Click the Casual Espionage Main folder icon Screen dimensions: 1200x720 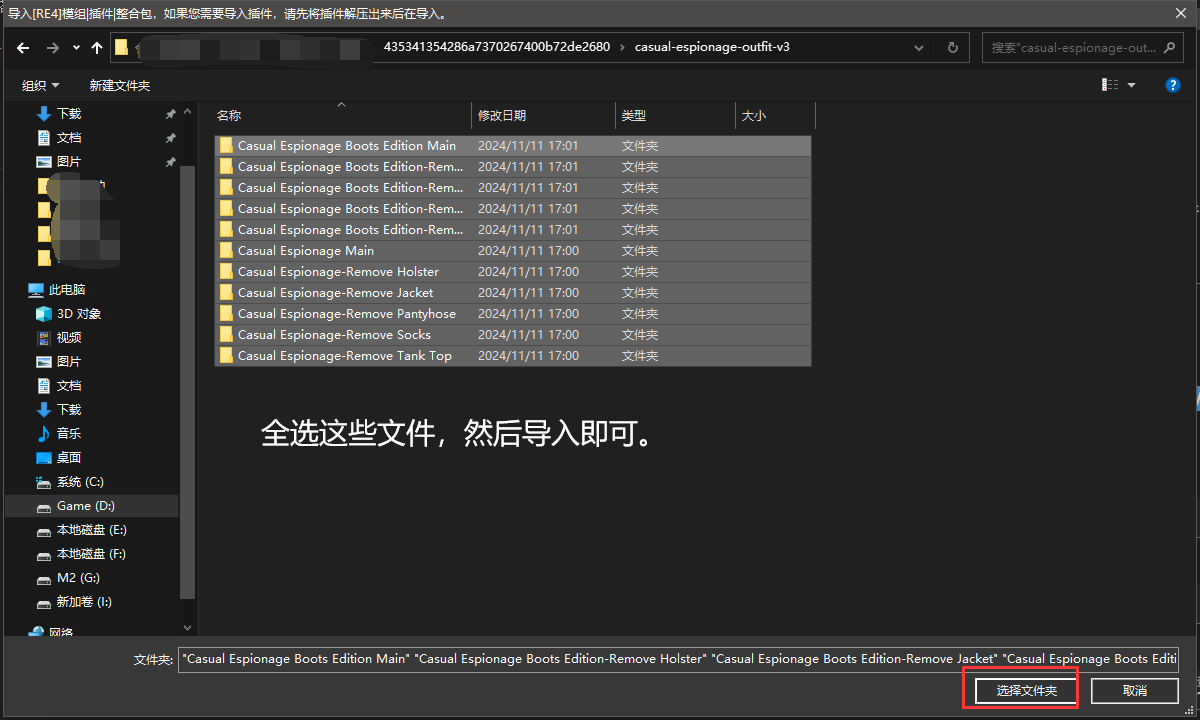[226, 251]
